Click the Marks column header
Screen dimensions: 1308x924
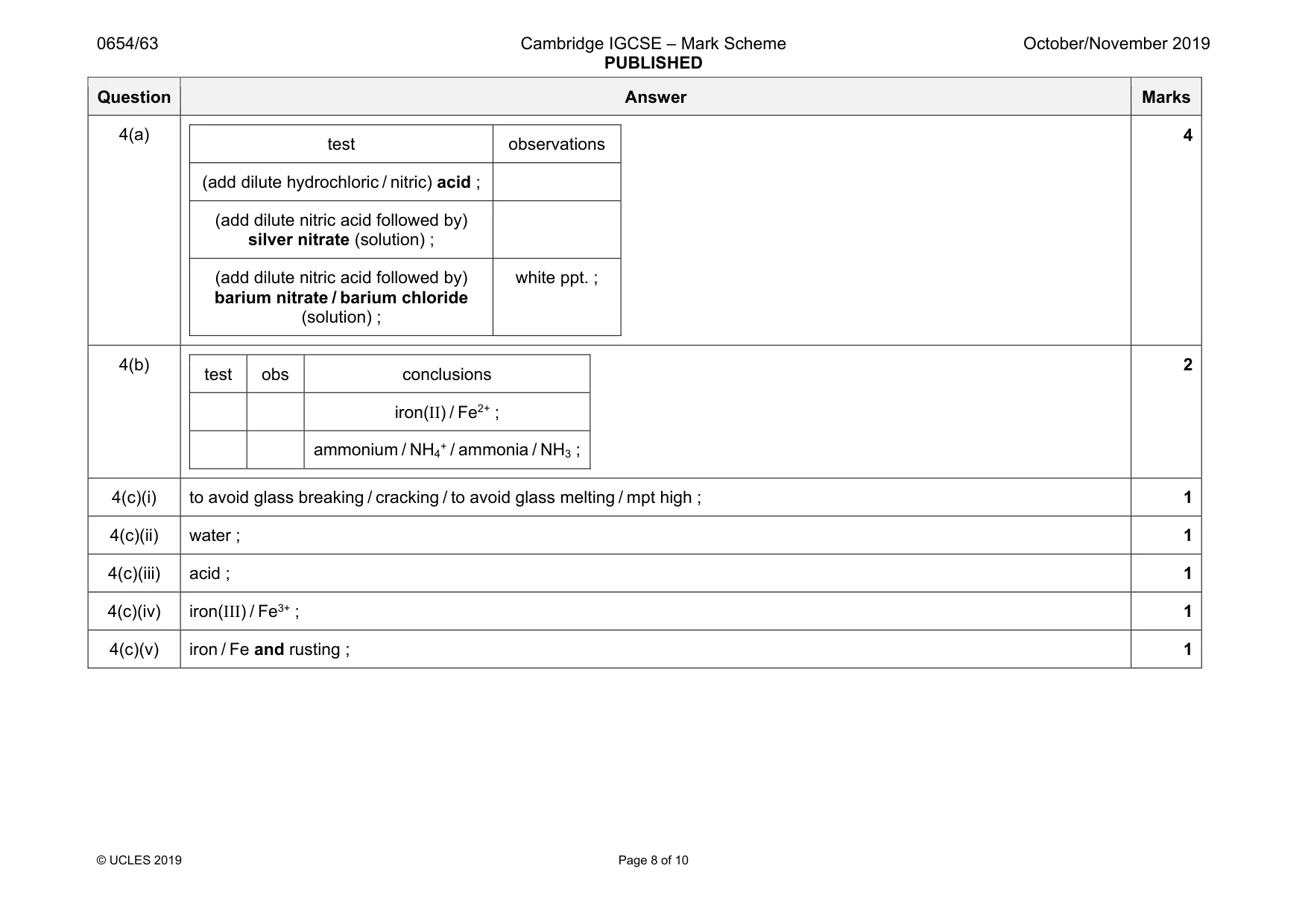[1166, 97]
